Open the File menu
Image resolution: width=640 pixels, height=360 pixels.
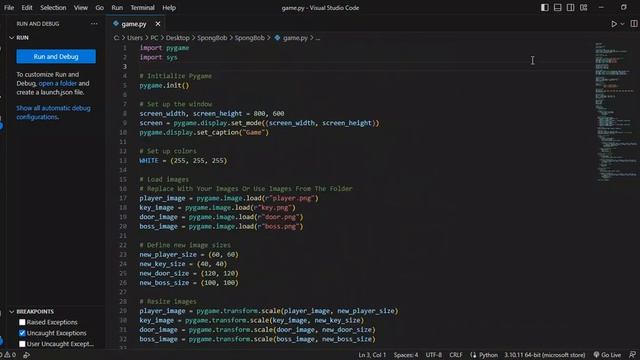[9, 8]
